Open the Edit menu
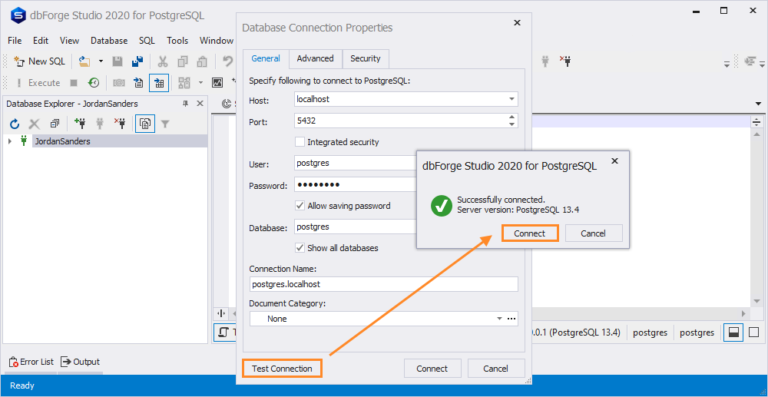 tap(41, 41)
